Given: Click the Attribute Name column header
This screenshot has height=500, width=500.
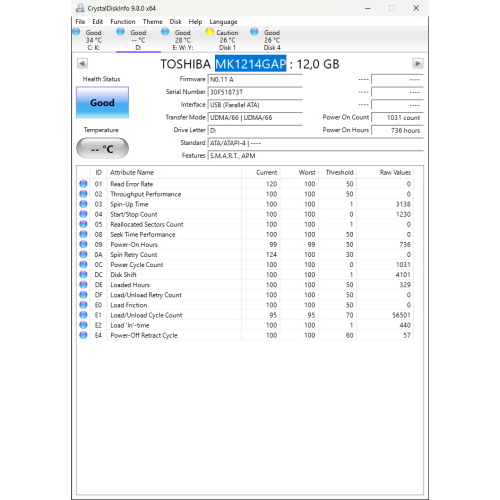Looking at the screenshot, I should pos(174,172).
